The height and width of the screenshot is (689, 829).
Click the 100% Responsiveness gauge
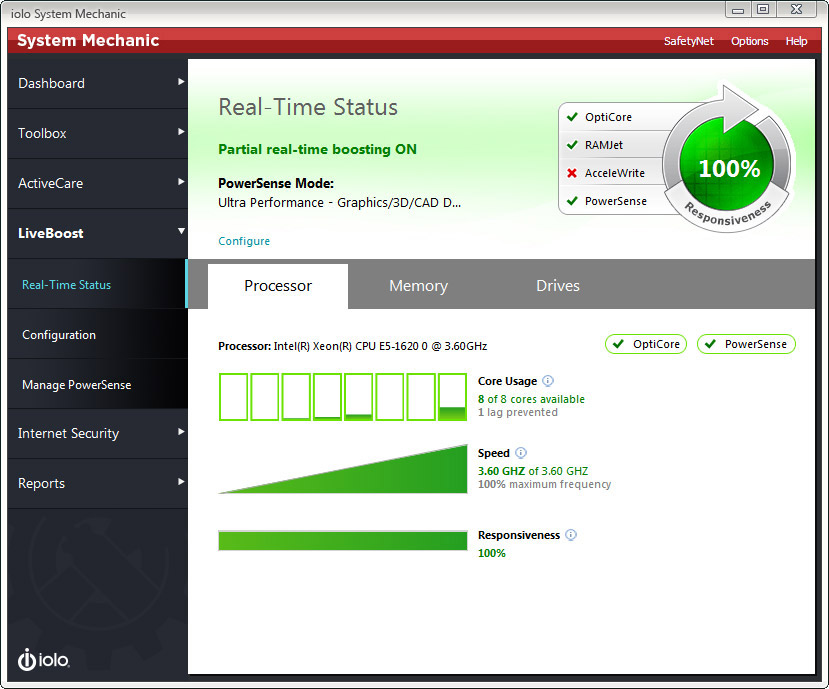pos(729,169)
